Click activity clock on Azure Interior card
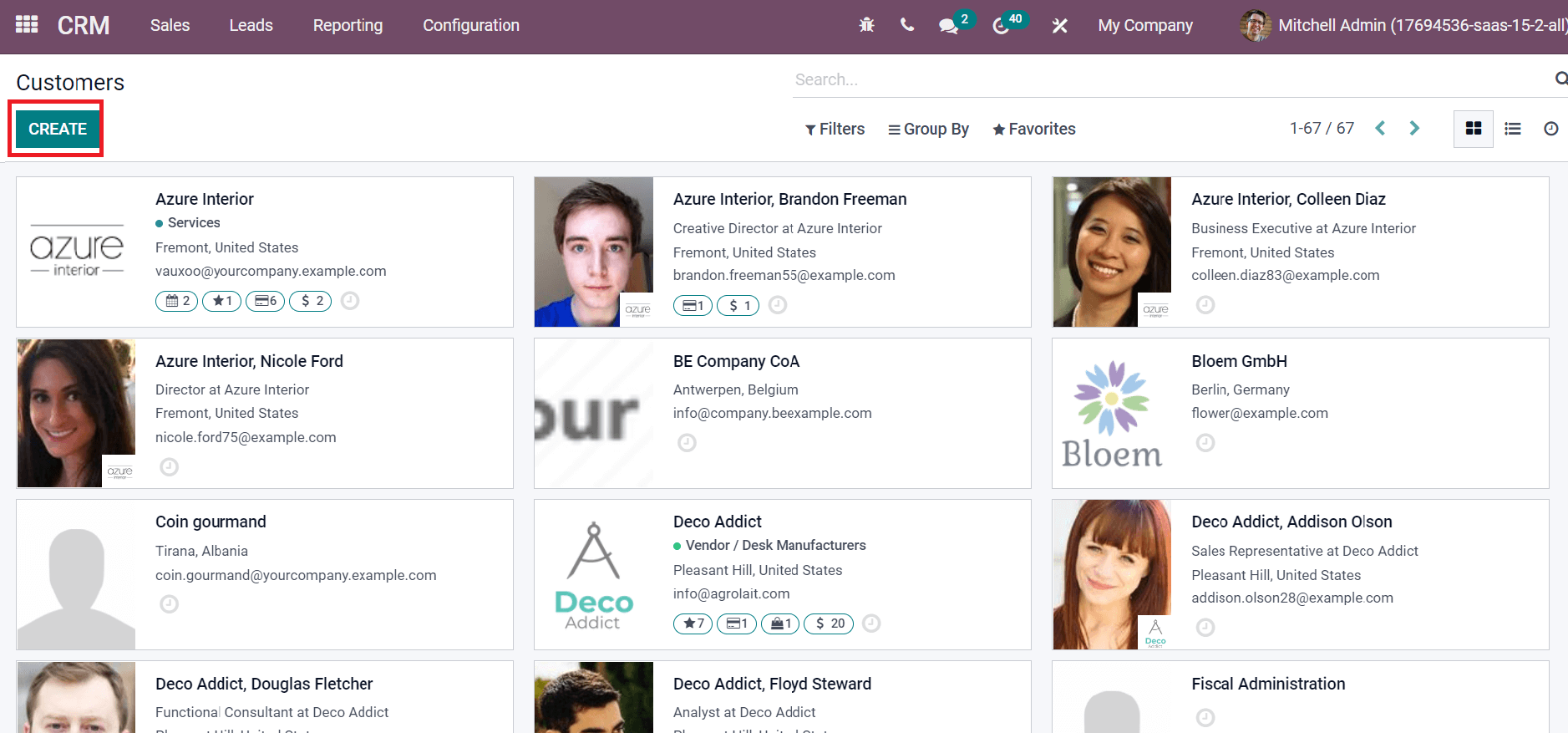Viewport: 1568px width, 733px height. (350, 300)
